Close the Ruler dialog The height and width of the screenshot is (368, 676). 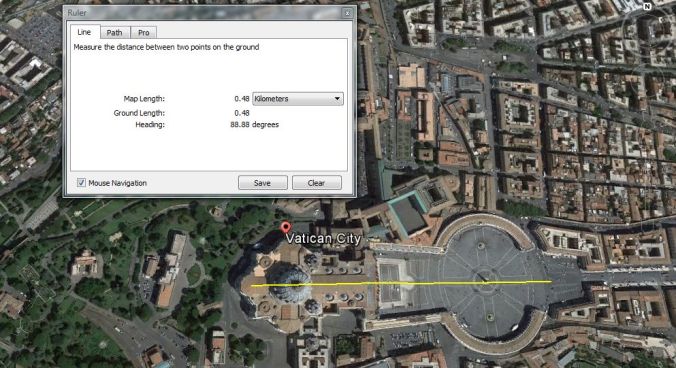347,13
